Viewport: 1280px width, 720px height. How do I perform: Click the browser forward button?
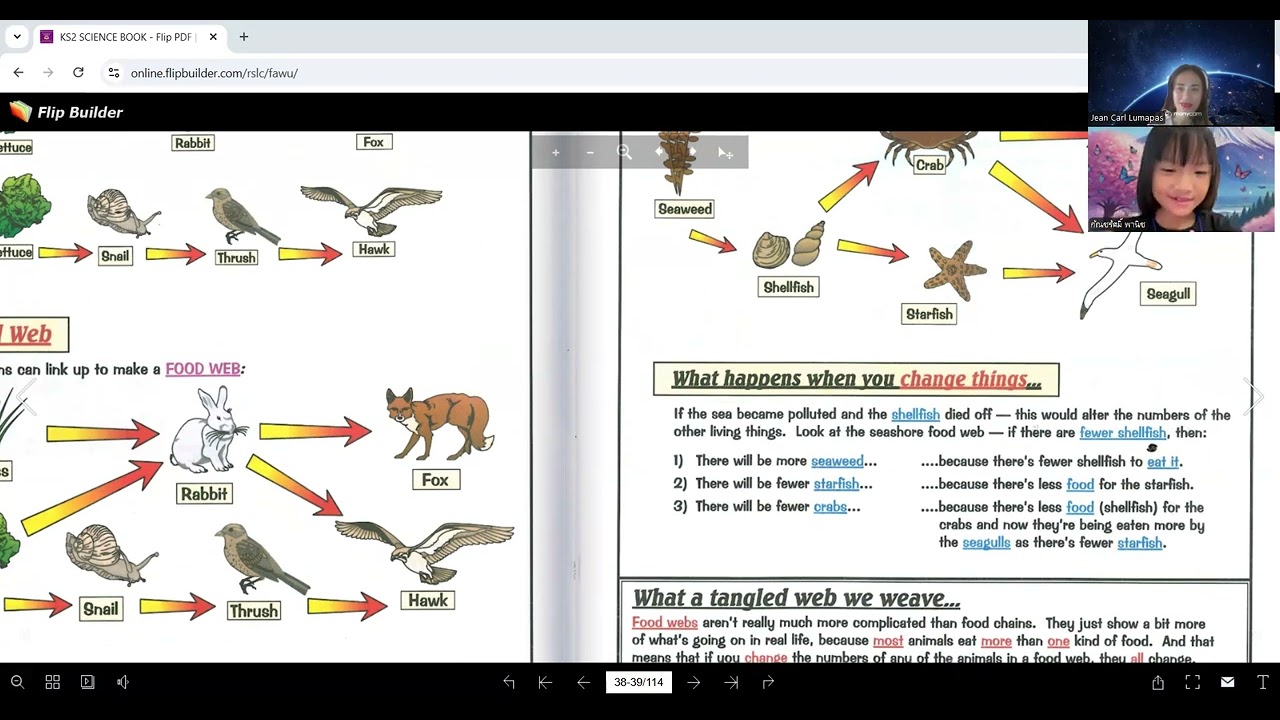point(48,73)
